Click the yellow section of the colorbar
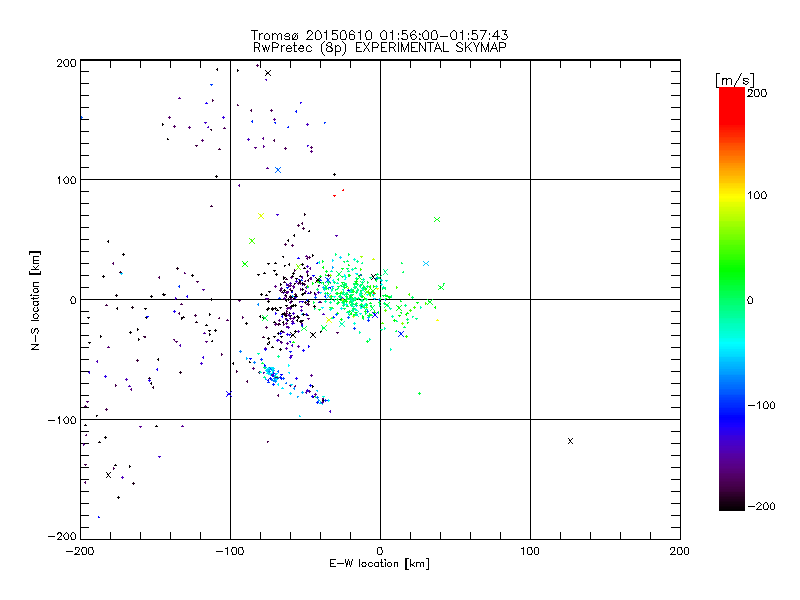The height and width of the screenshot is (600, 800). click(732, 195)
